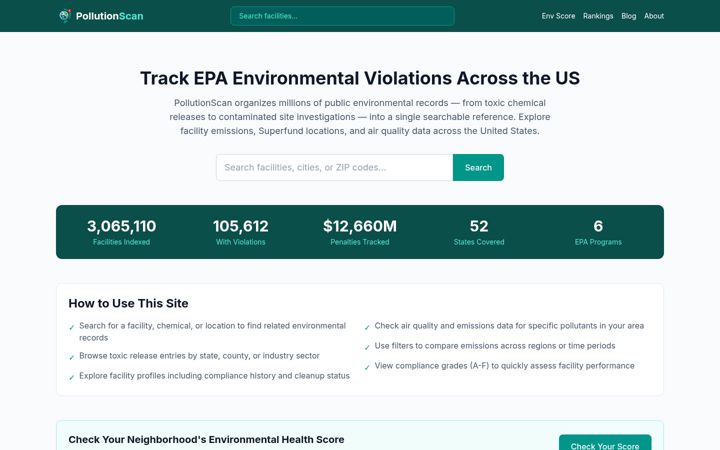The height and width of the screenshot is (450, 720).
Task: Click checkmark beside Check air quality tip
Action: pos(367,327)
